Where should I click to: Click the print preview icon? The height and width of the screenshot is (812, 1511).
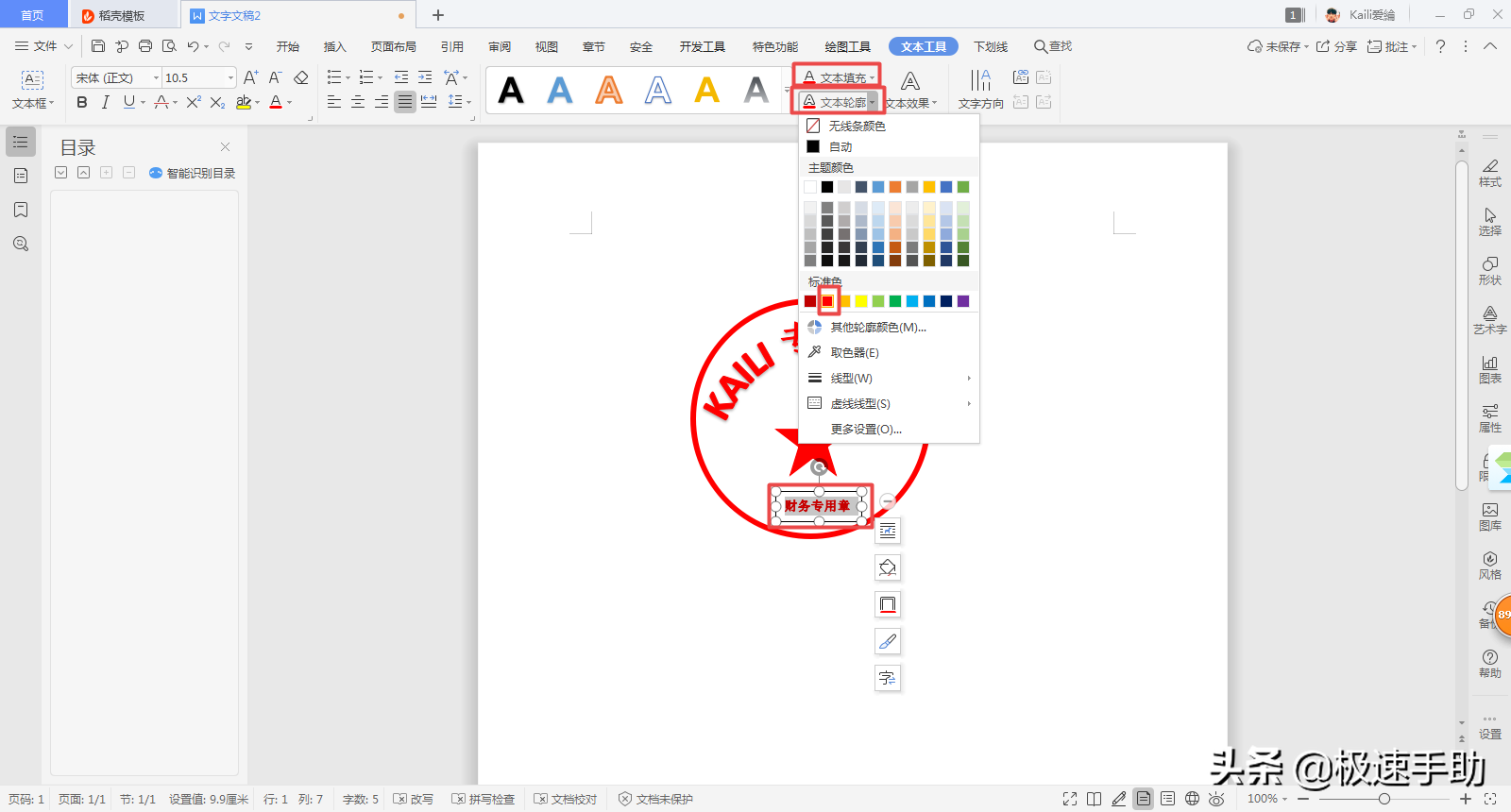pyautogui.click(x=169, y=46)
